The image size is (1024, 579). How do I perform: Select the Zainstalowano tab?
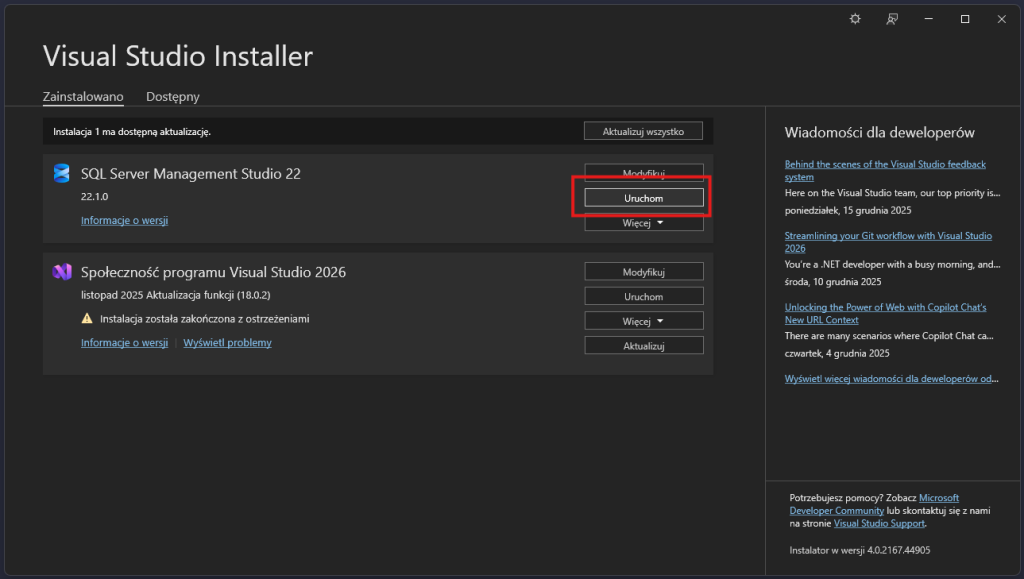click(x=83, y=97)
